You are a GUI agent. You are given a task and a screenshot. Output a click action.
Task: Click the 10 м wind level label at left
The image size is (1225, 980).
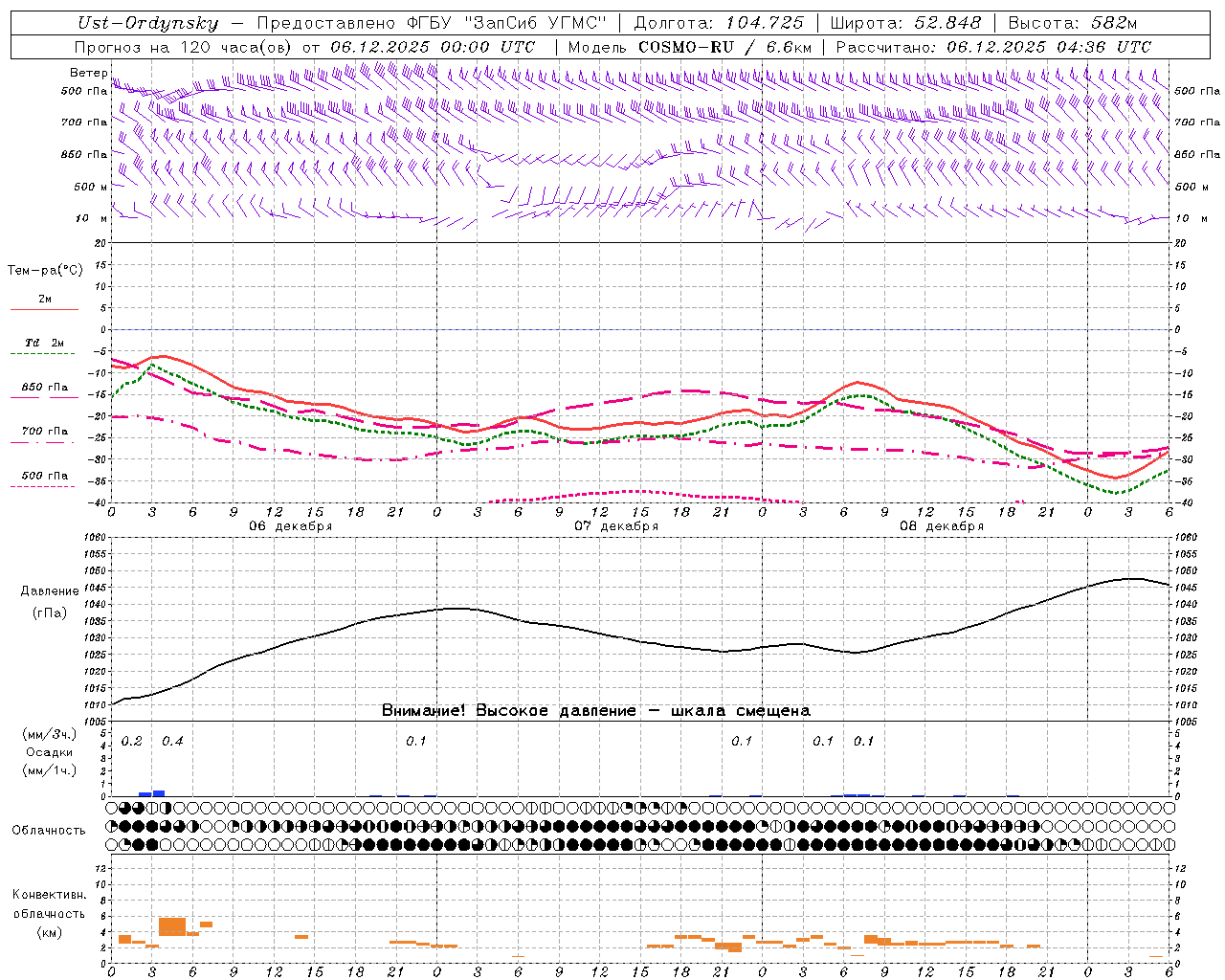coord(92,219)
